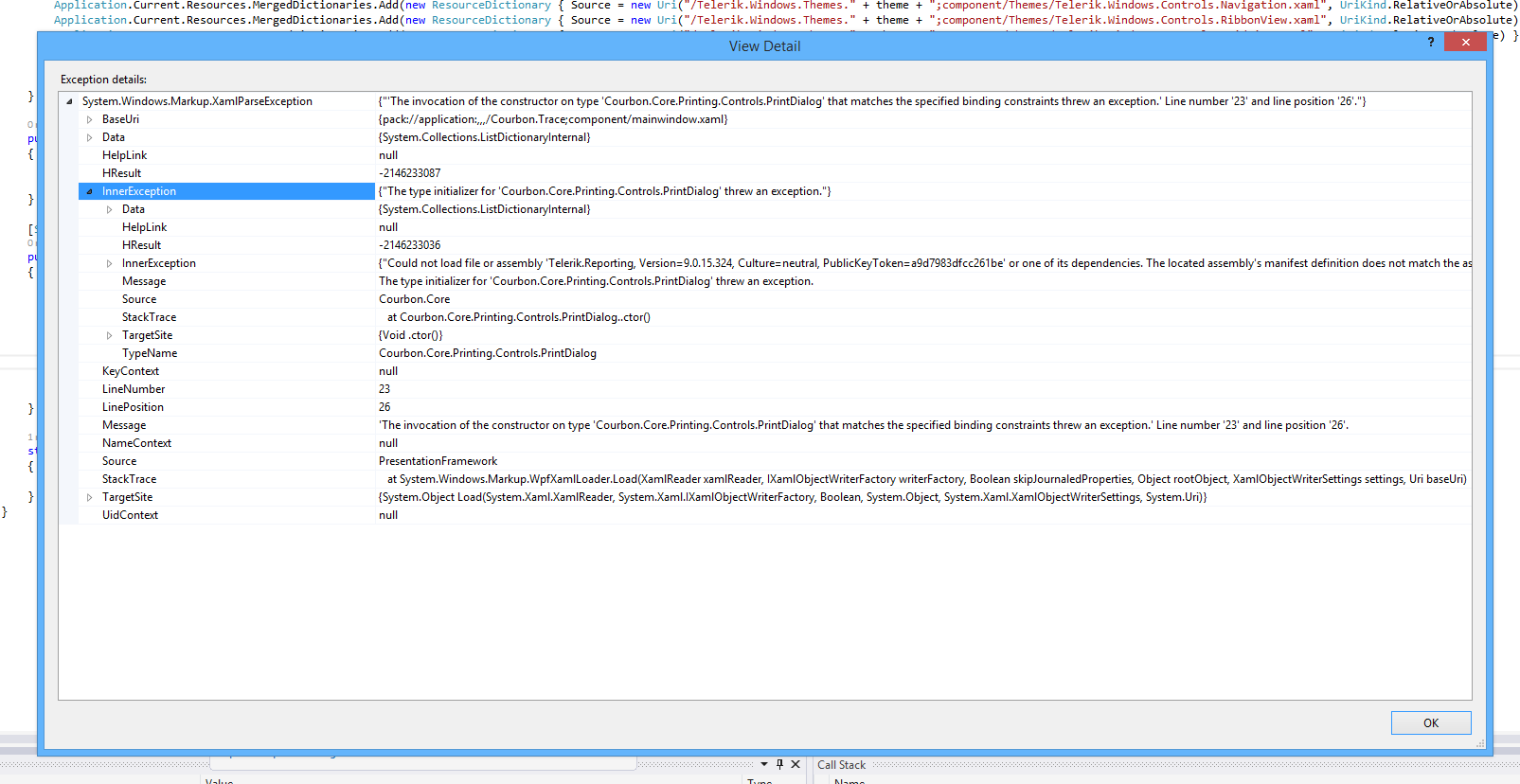Close the View Detail dialog
The width and height of the screenshot is (1520, 784).
(1466, 42)
